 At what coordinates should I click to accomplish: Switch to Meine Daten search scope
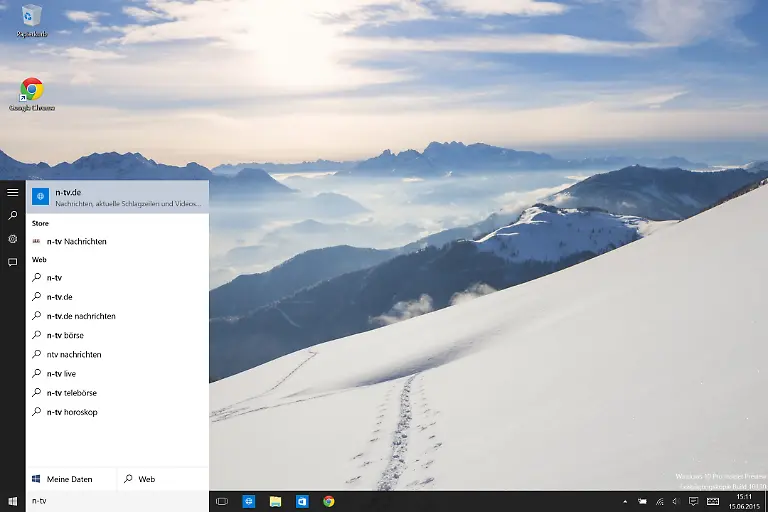click(x=71, y=479)
